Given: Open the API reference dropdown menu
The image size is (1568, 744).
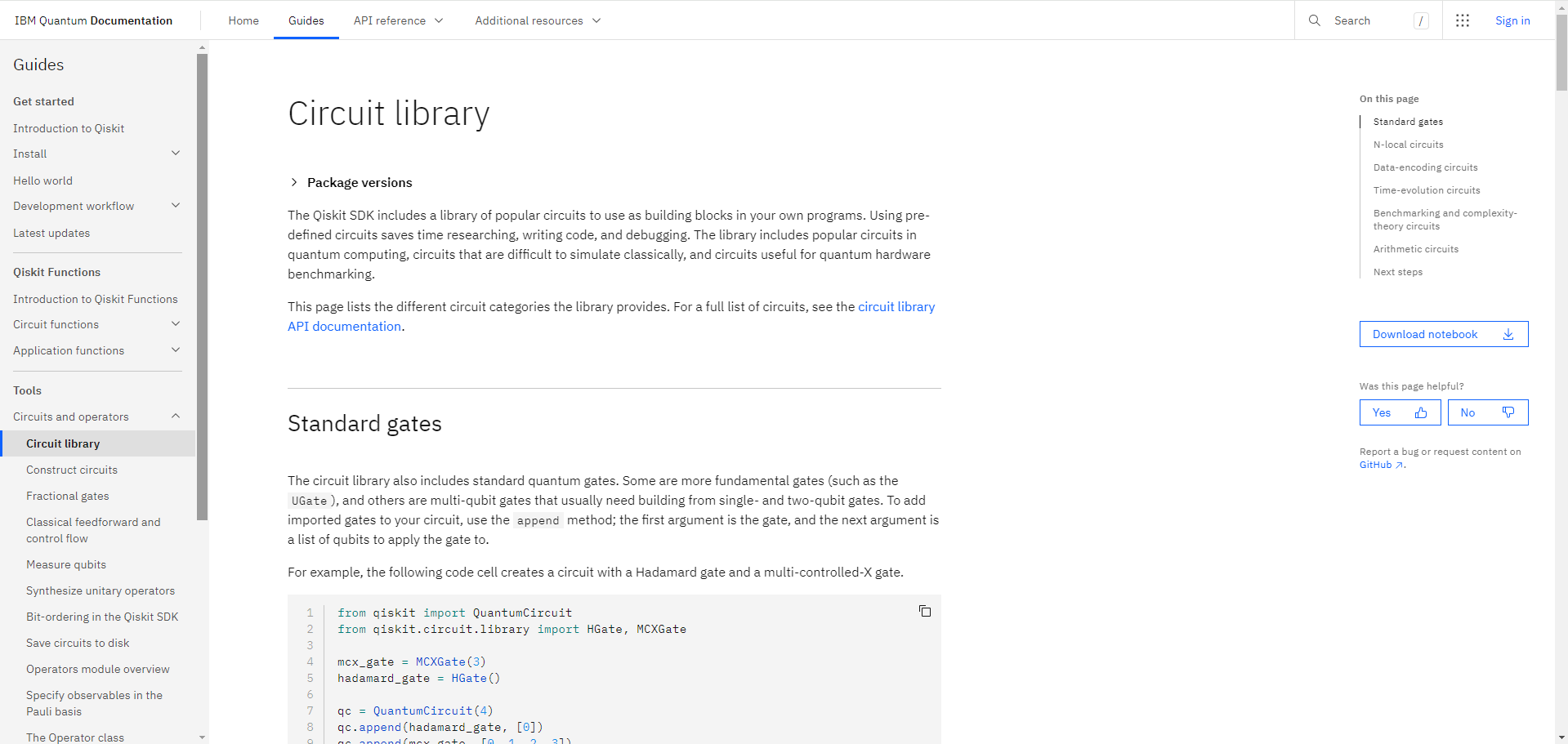Looking at the screenshot, I should [398, 20].
